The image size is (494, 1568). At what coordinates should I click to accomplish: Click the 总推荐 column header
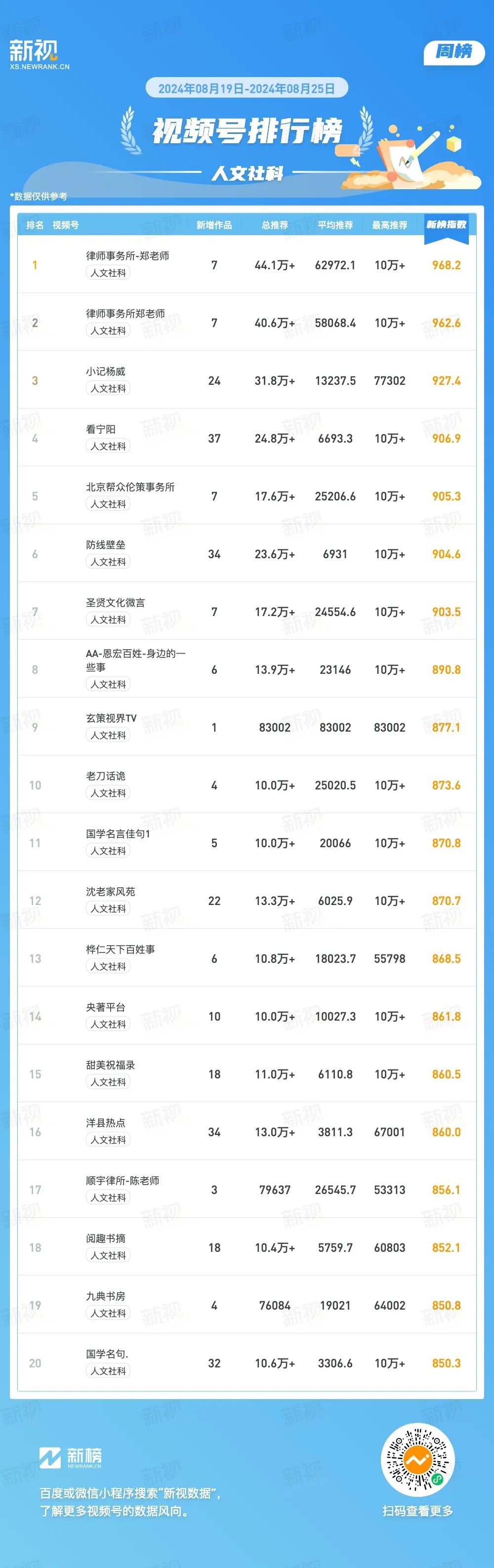[x=275, y=225]
